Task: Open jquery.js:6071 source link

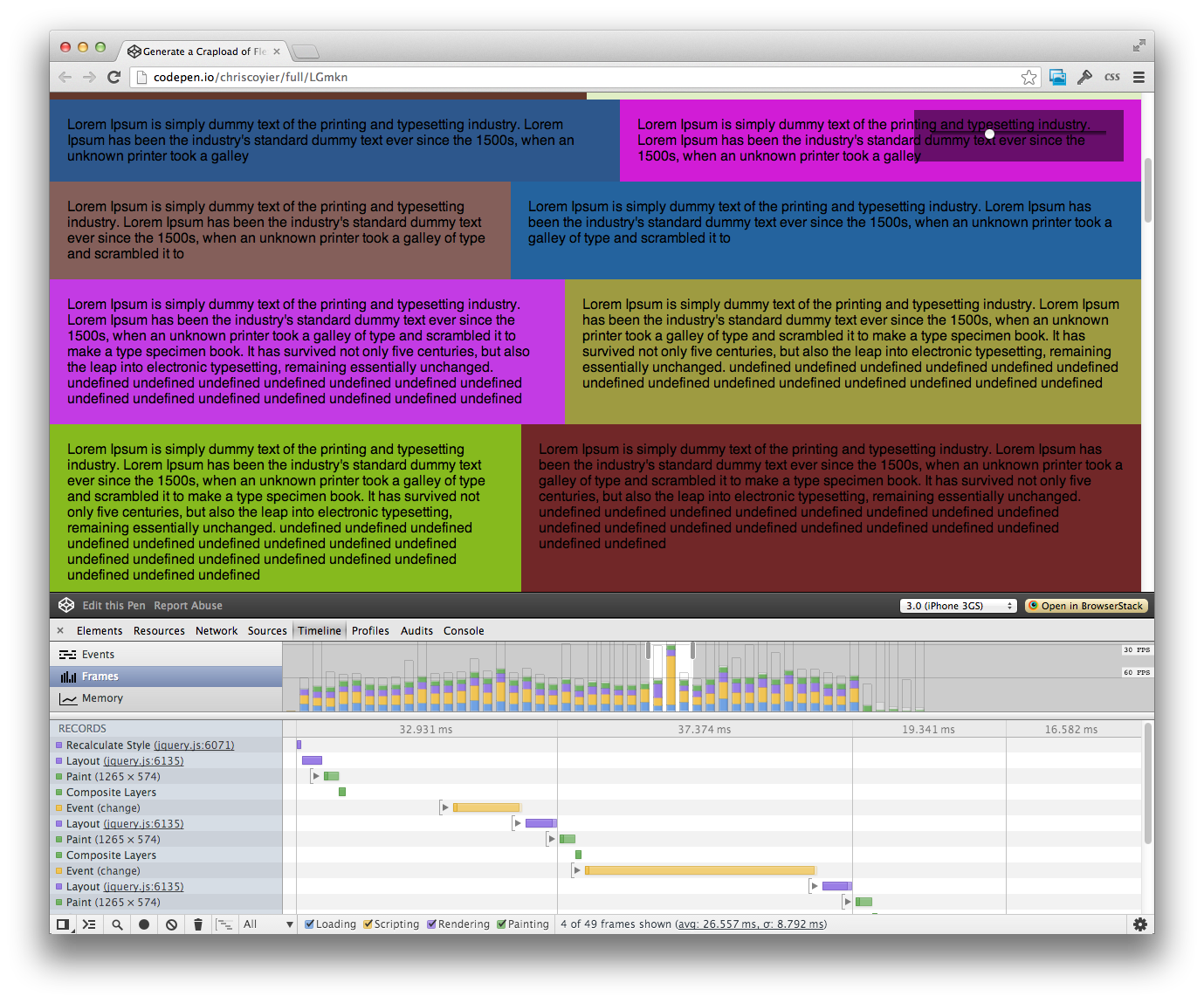Action: tap(194, 745)
